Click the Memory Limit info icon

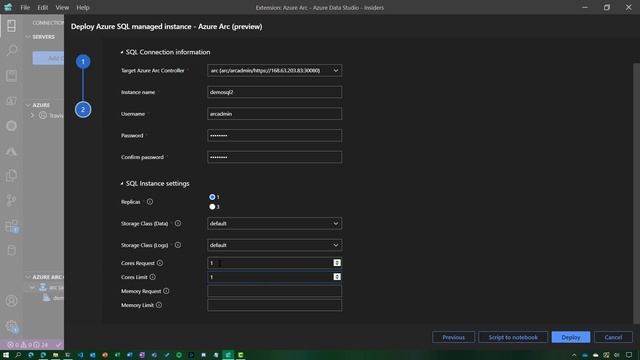point(159,305)
